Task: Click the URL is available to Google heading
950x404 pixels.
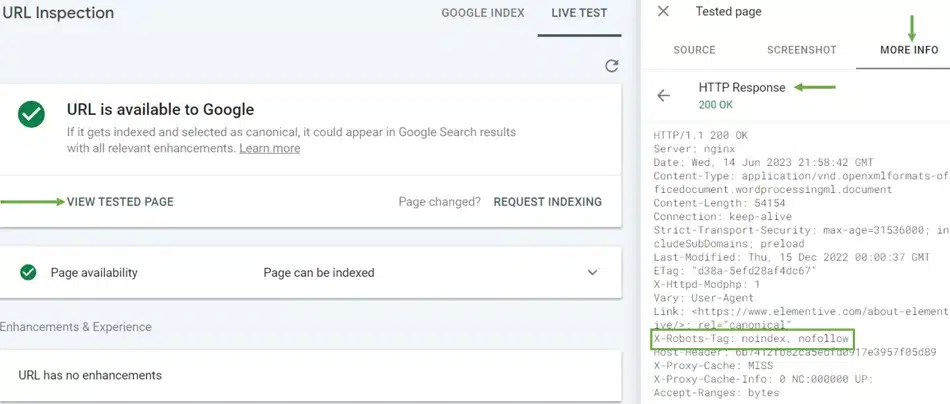Action: pyautogui.click(x=160, y=110)
